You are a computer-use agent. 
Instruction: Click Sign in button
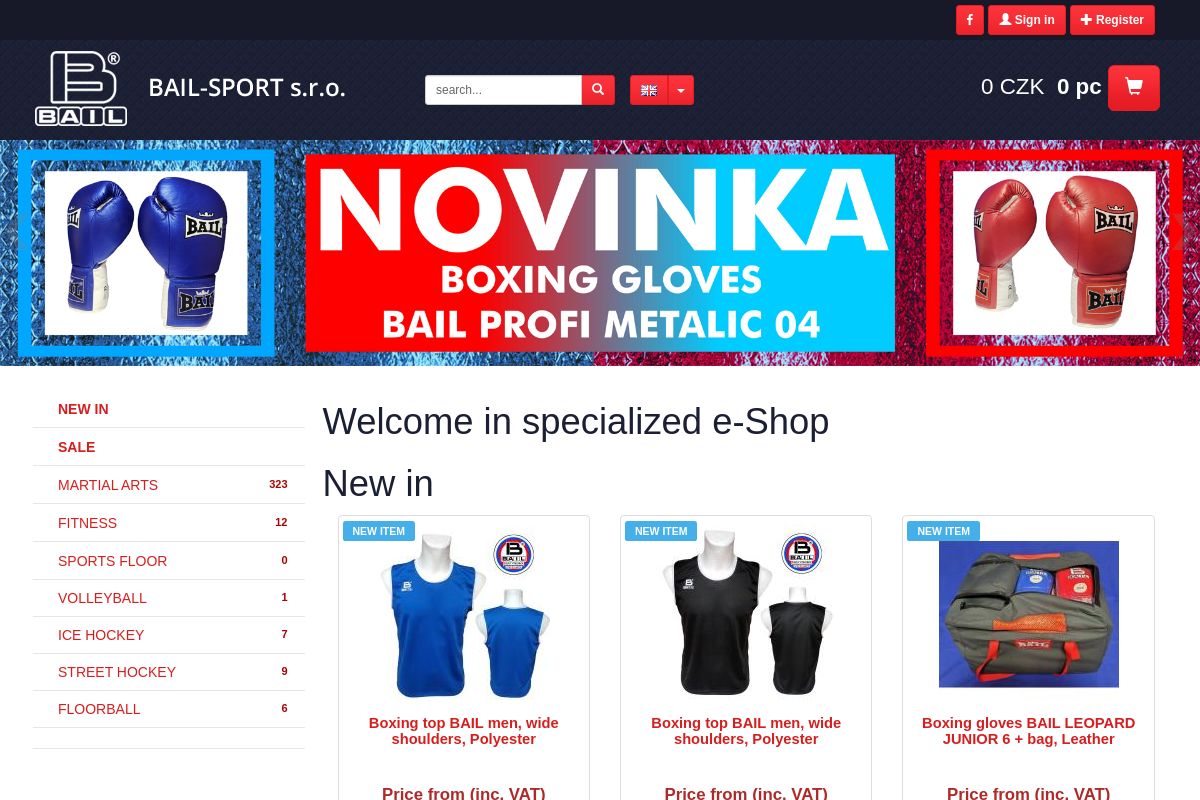point(1027,20)
